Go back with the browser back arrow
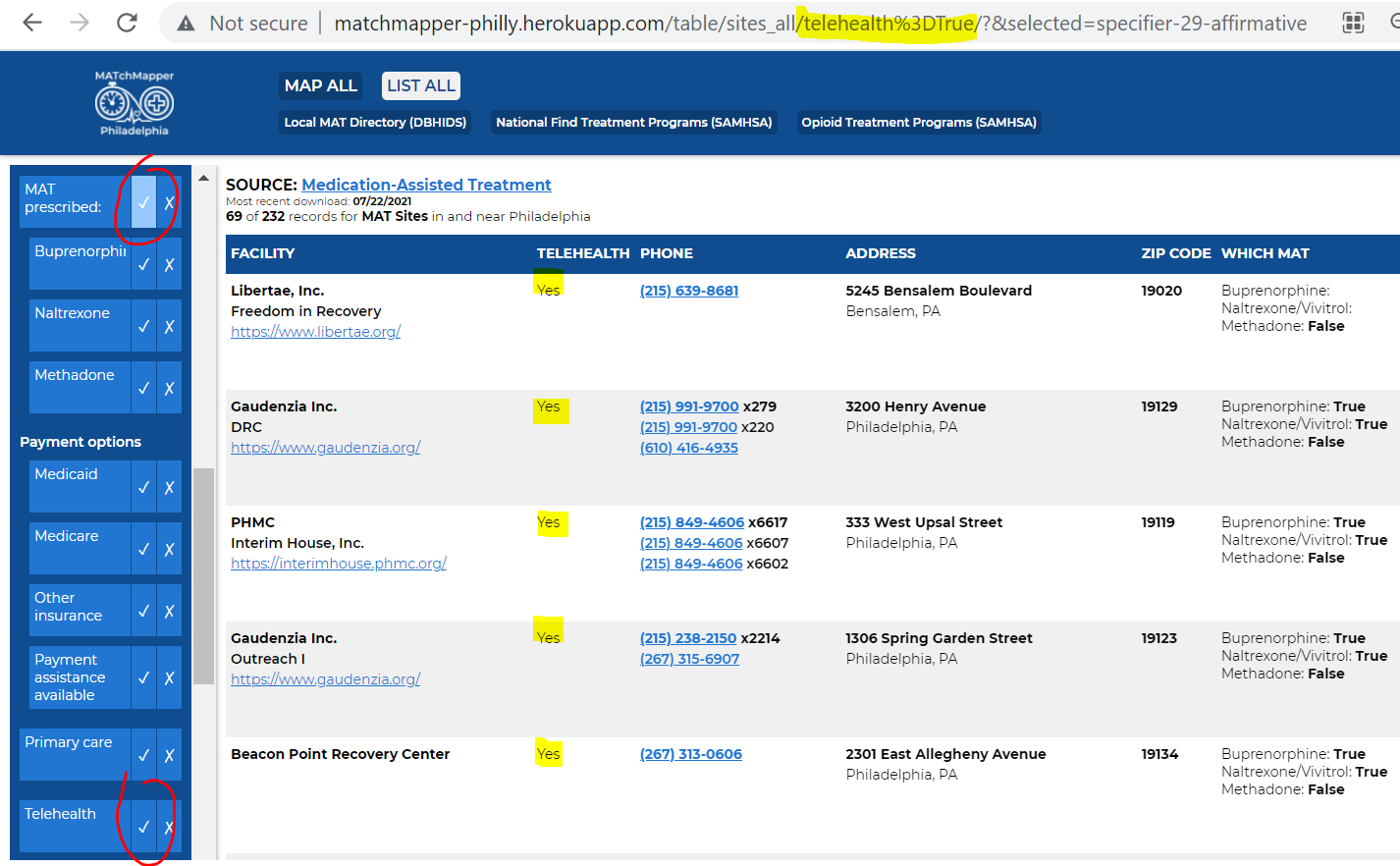 (32, 23)
